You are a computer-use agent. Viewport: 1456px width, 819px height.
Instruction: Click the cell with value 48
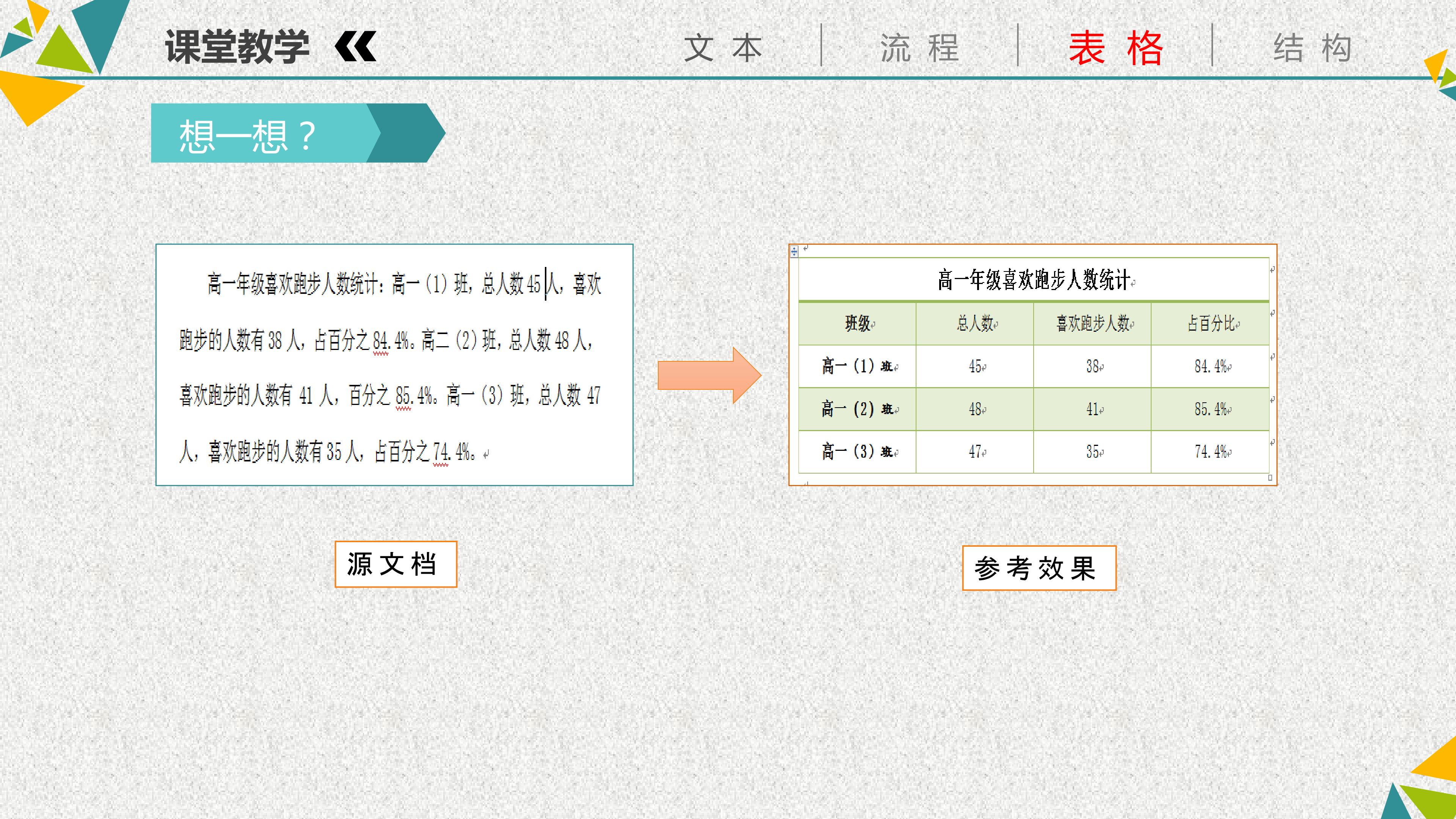click(x=975, y=409)
